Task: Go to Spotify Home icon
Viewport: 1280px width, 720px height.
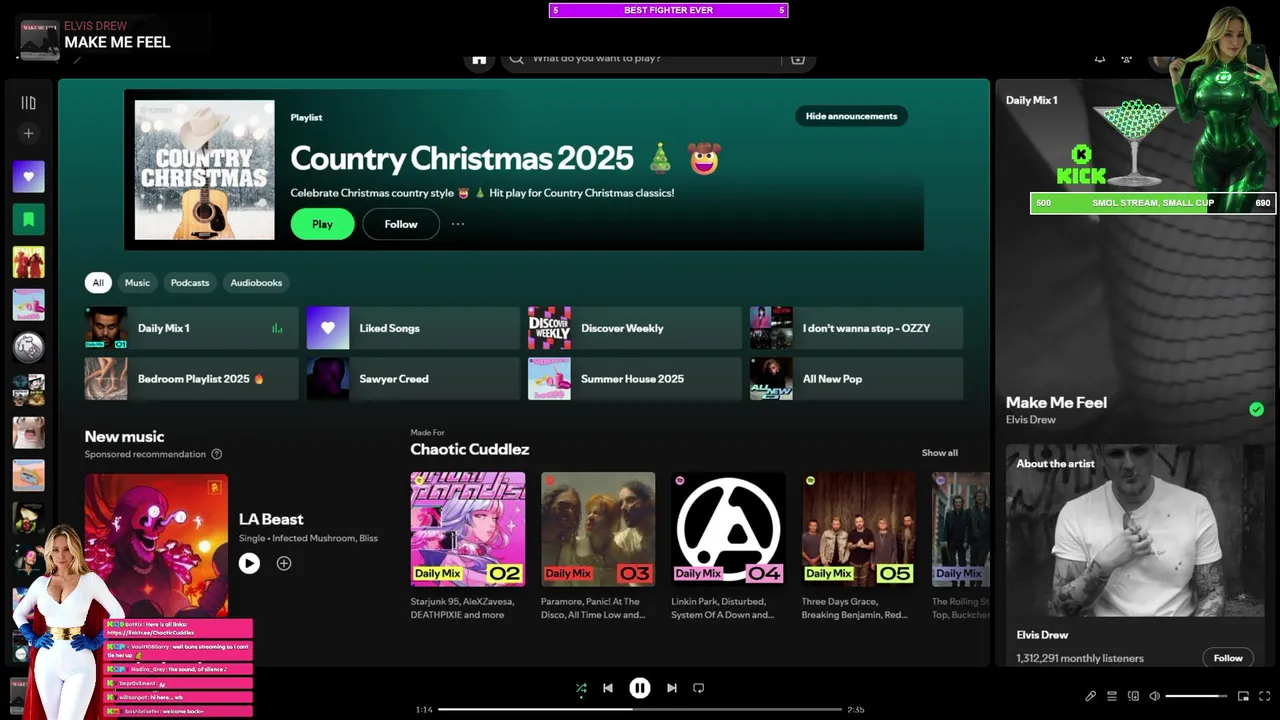Action: click(x=479, y=59)
